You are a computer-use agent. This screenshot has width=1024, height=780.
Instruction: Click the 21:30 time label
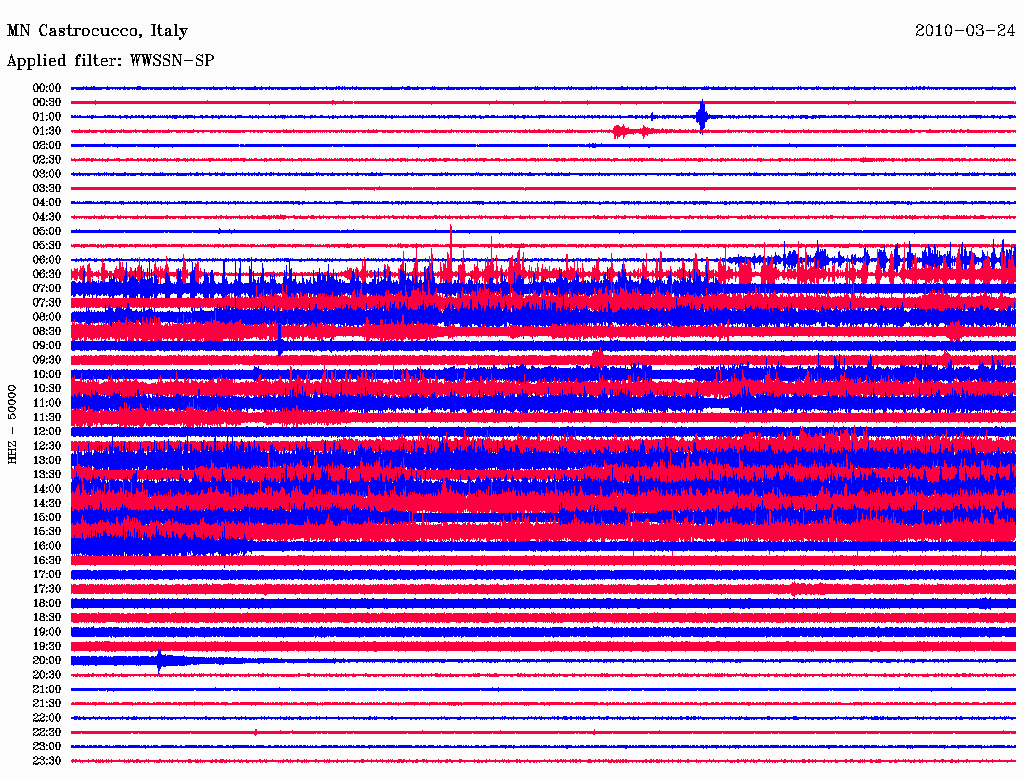pos(47,704)
